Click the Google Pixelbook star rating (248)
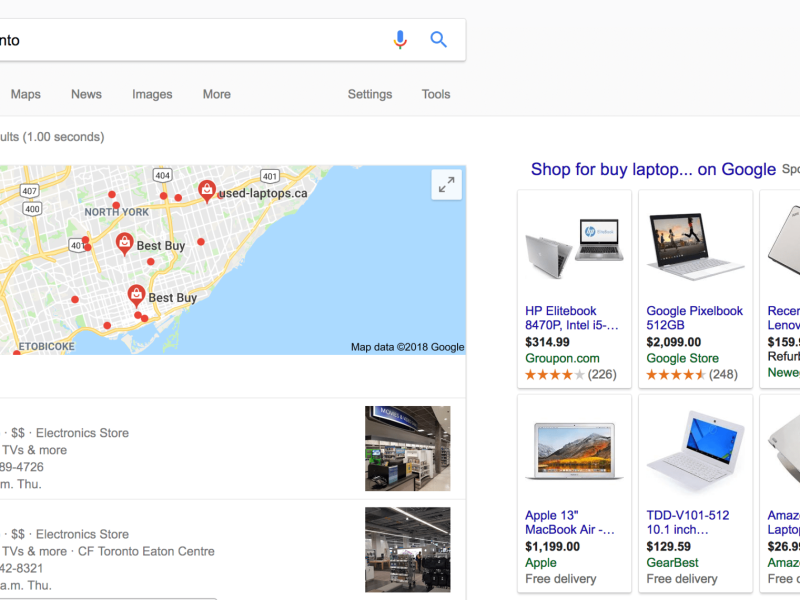Screen dimensions: 800x600 [692, 374]
